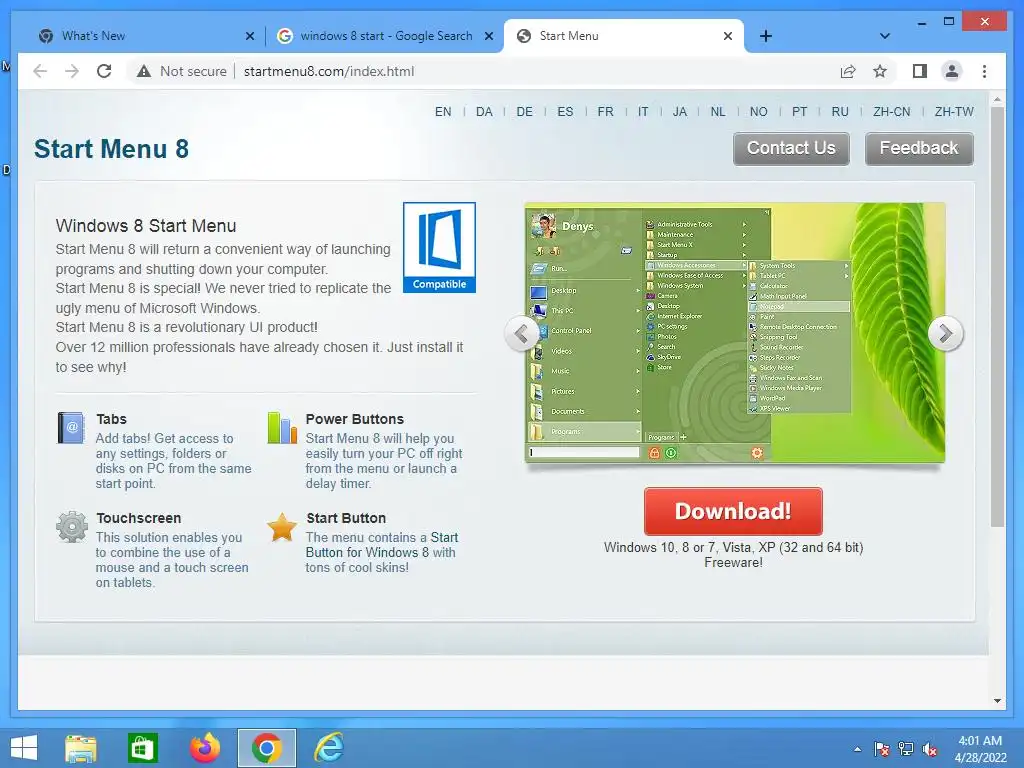
Task: Bookmark this page with the star icon
Action: tap(880, 71)
